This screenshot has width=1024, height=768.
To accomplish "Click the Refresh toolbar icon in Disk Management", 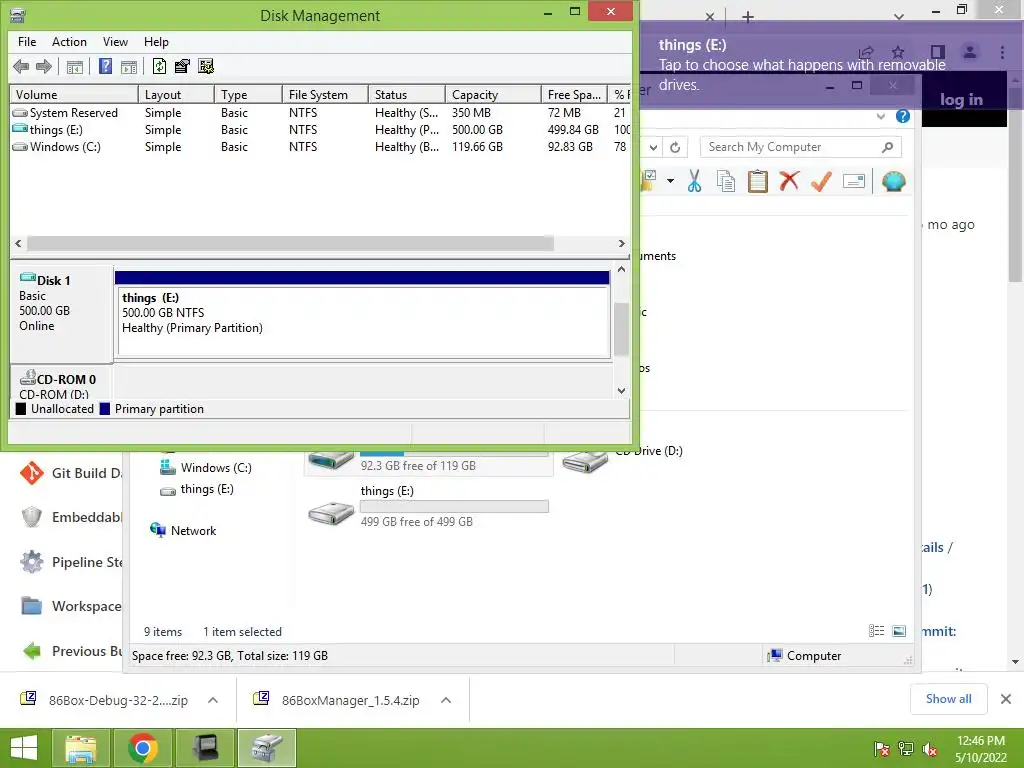I will [159, 66].
